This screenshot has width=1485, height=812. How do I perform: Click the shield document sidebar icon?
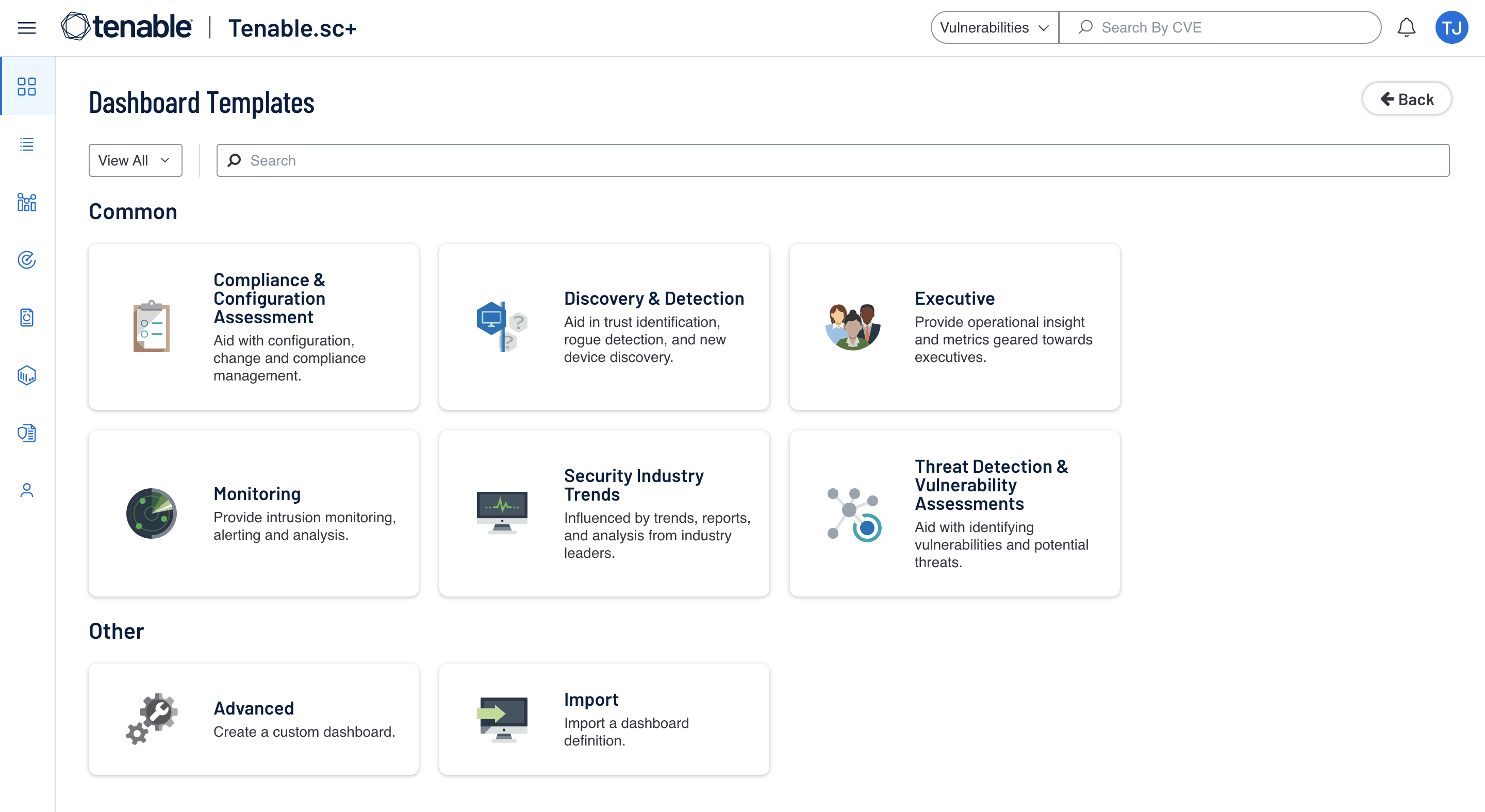tap(26, 433)
